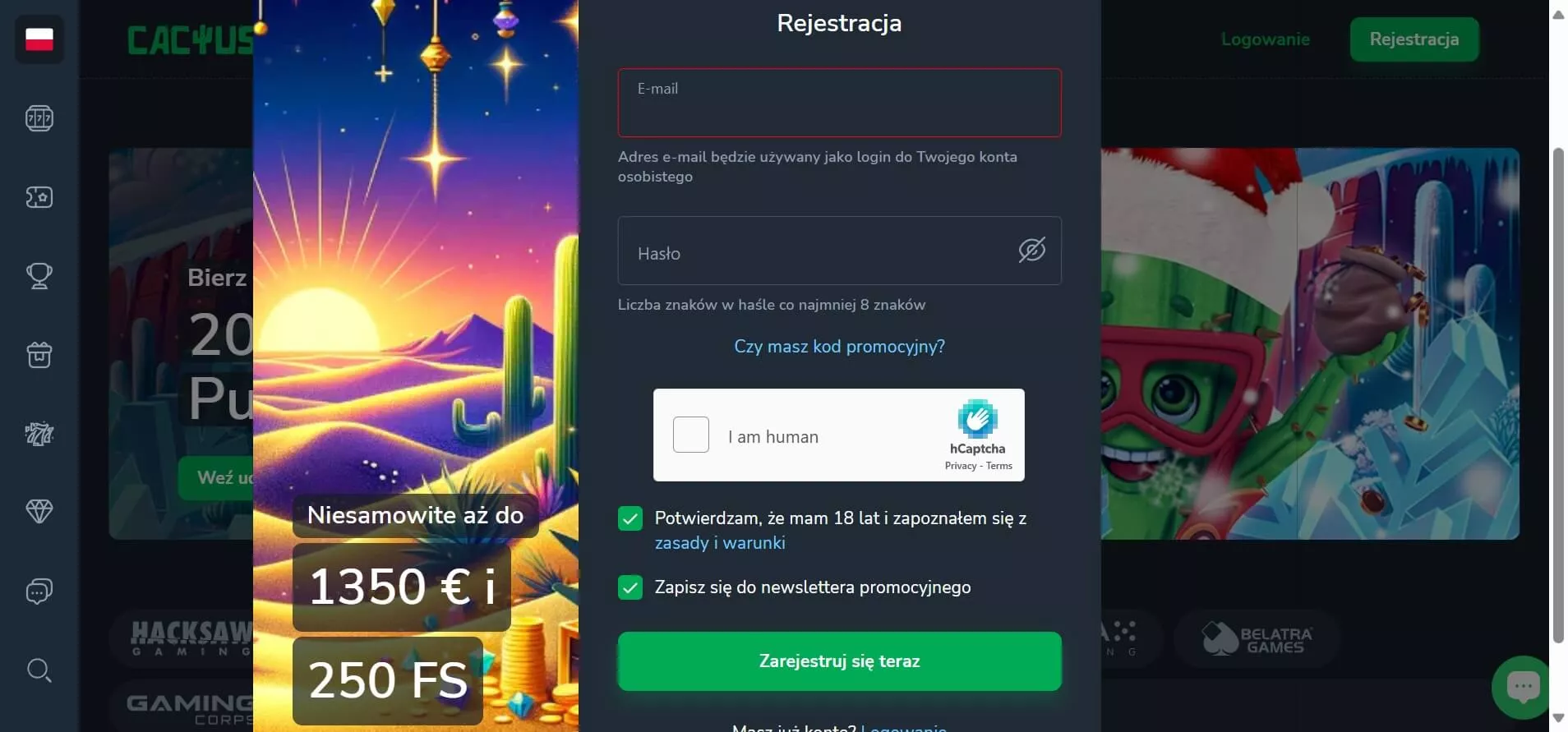1568x732 pixels.
Task: Open the diamond VIP icon
Action: point(39,512)
